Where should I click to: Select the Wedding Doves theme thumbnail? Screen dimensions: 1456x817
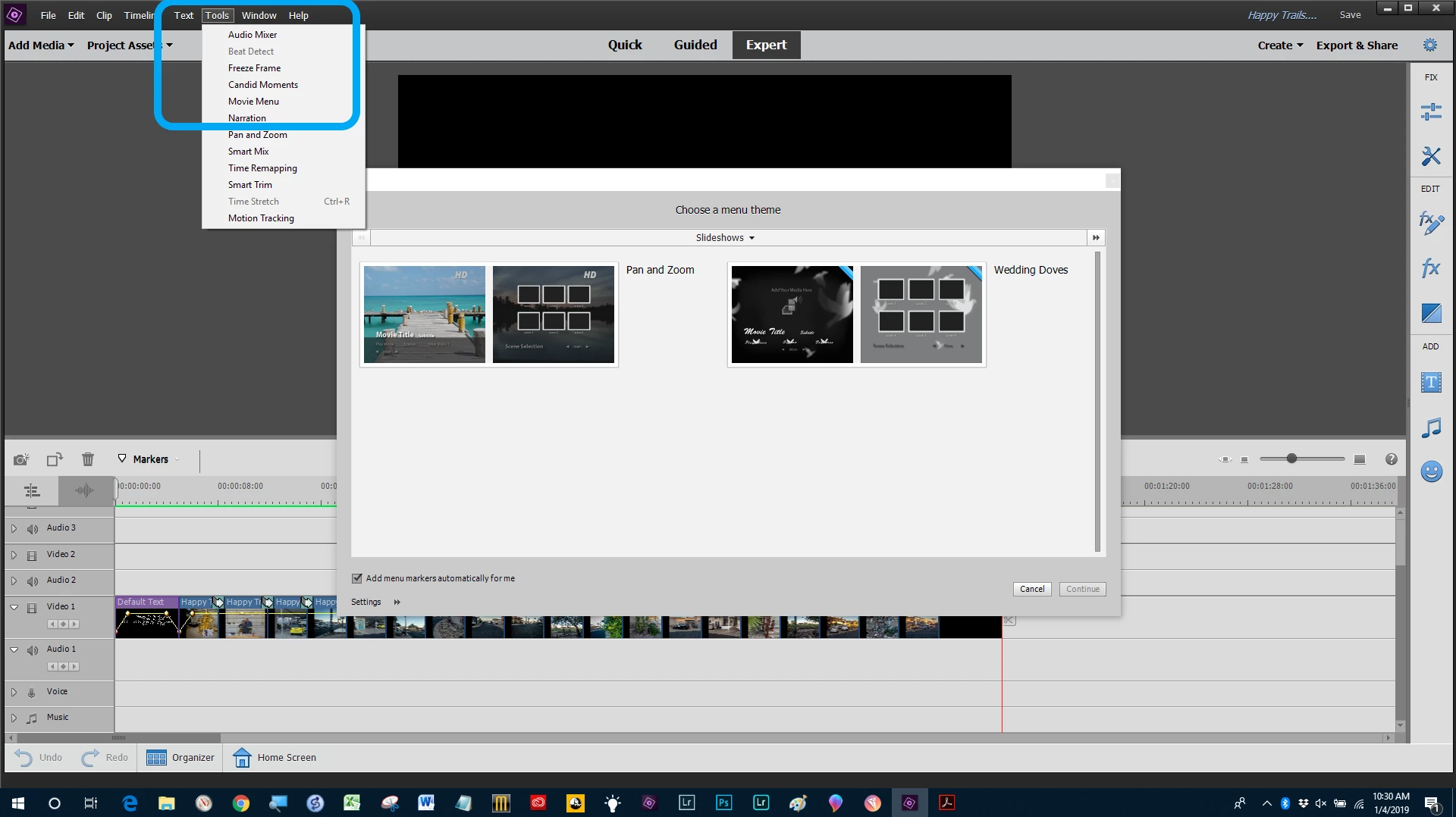pyautogui.click(x=857, y=315)
